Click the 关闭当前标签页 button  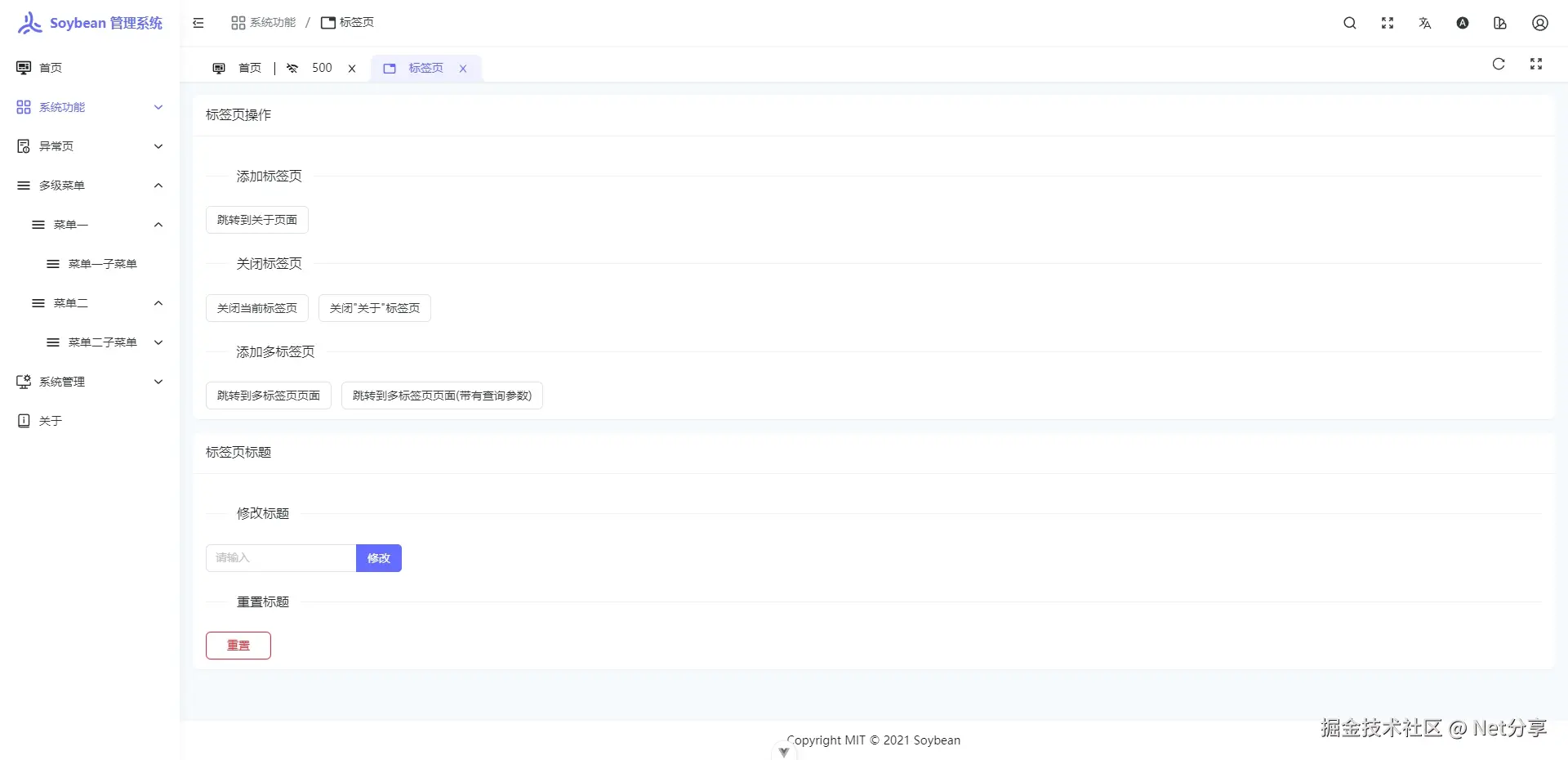pyautogui.click(x=257, y=308)
